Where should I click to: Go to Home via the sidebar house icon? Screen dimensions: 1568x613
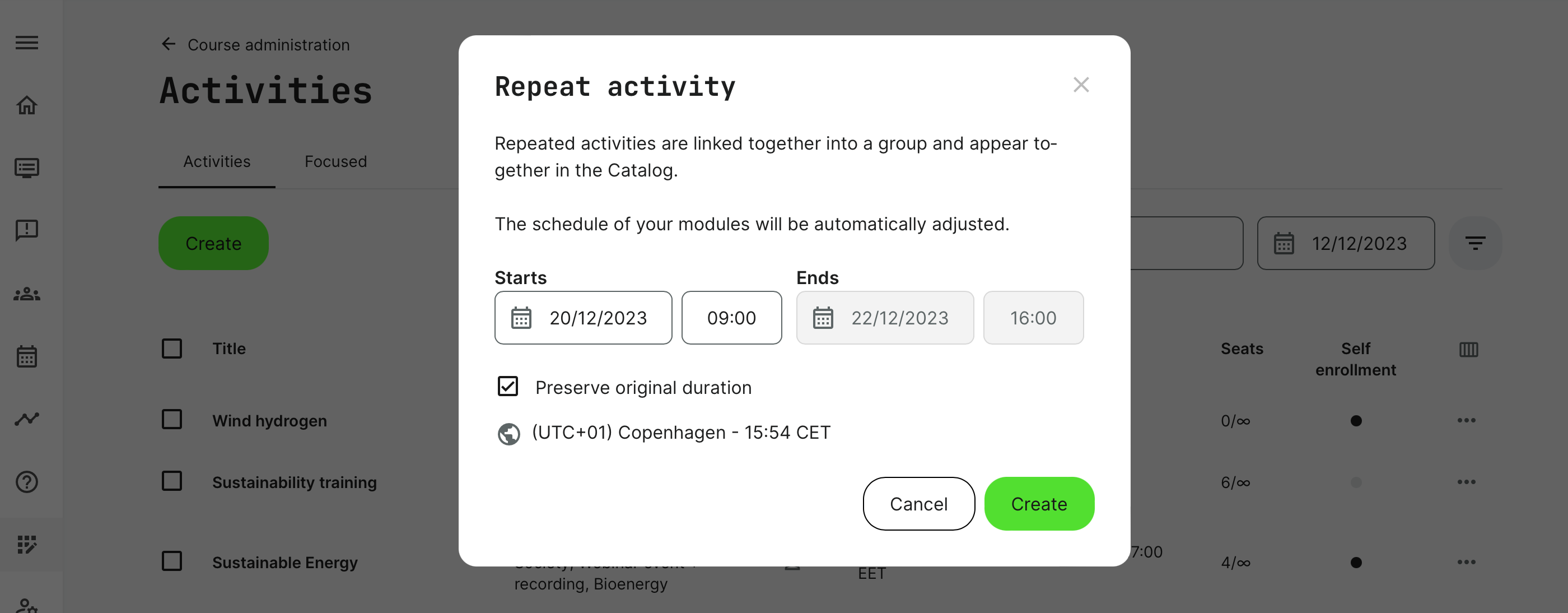click(x=27, y=105)
